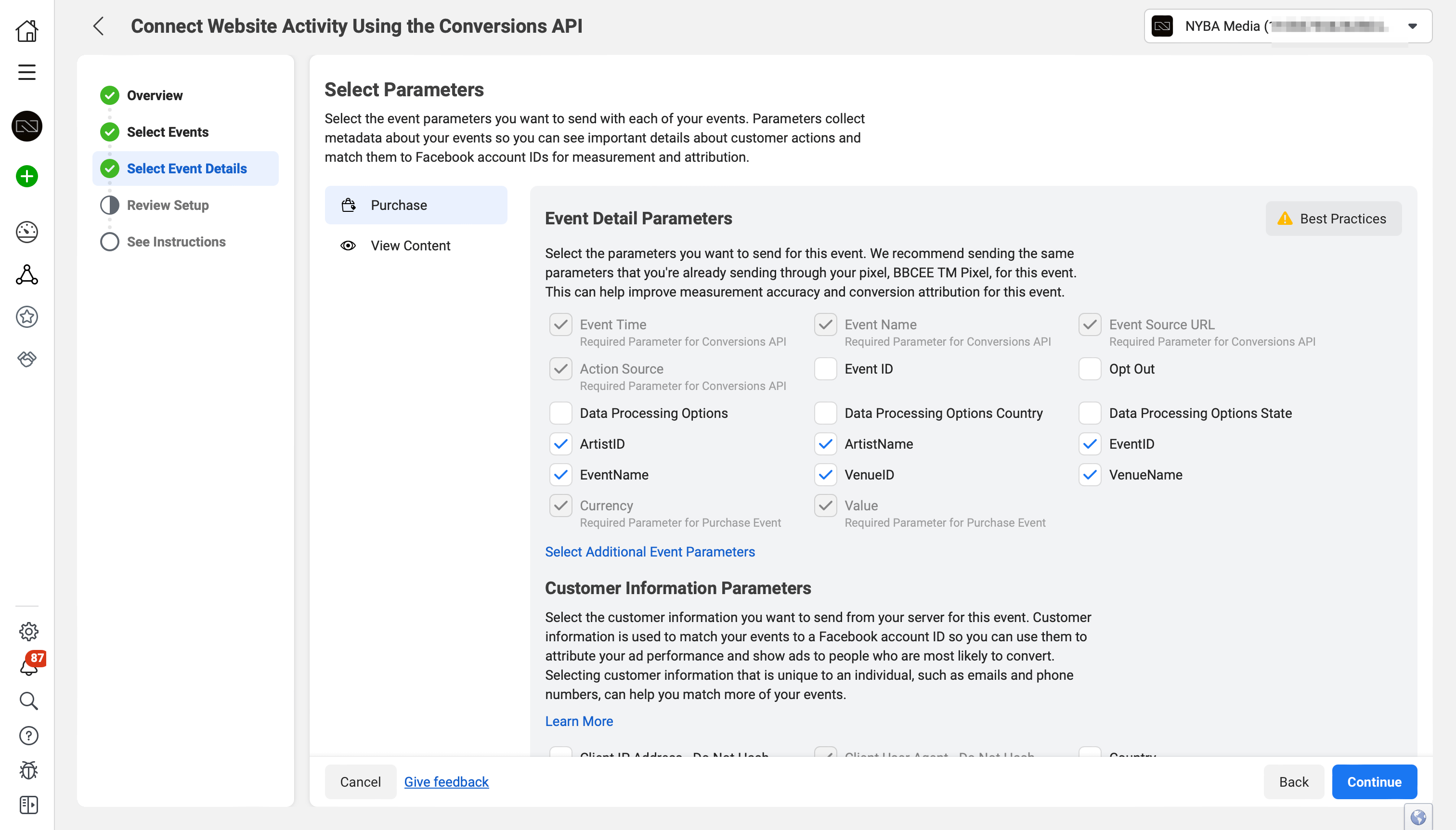
Task: Toggle the Opt Out checkbox
Action: pyautogui.click(x=1090, y=369)
